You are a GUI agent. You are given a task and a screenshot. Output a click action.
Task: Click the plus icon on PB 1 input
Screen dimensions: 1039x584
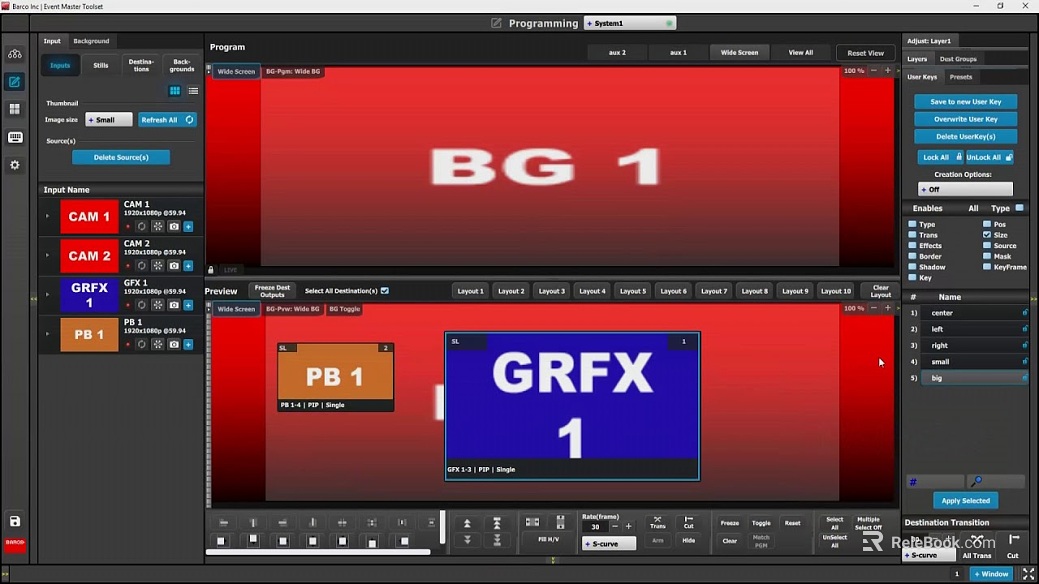pos(188,345)
